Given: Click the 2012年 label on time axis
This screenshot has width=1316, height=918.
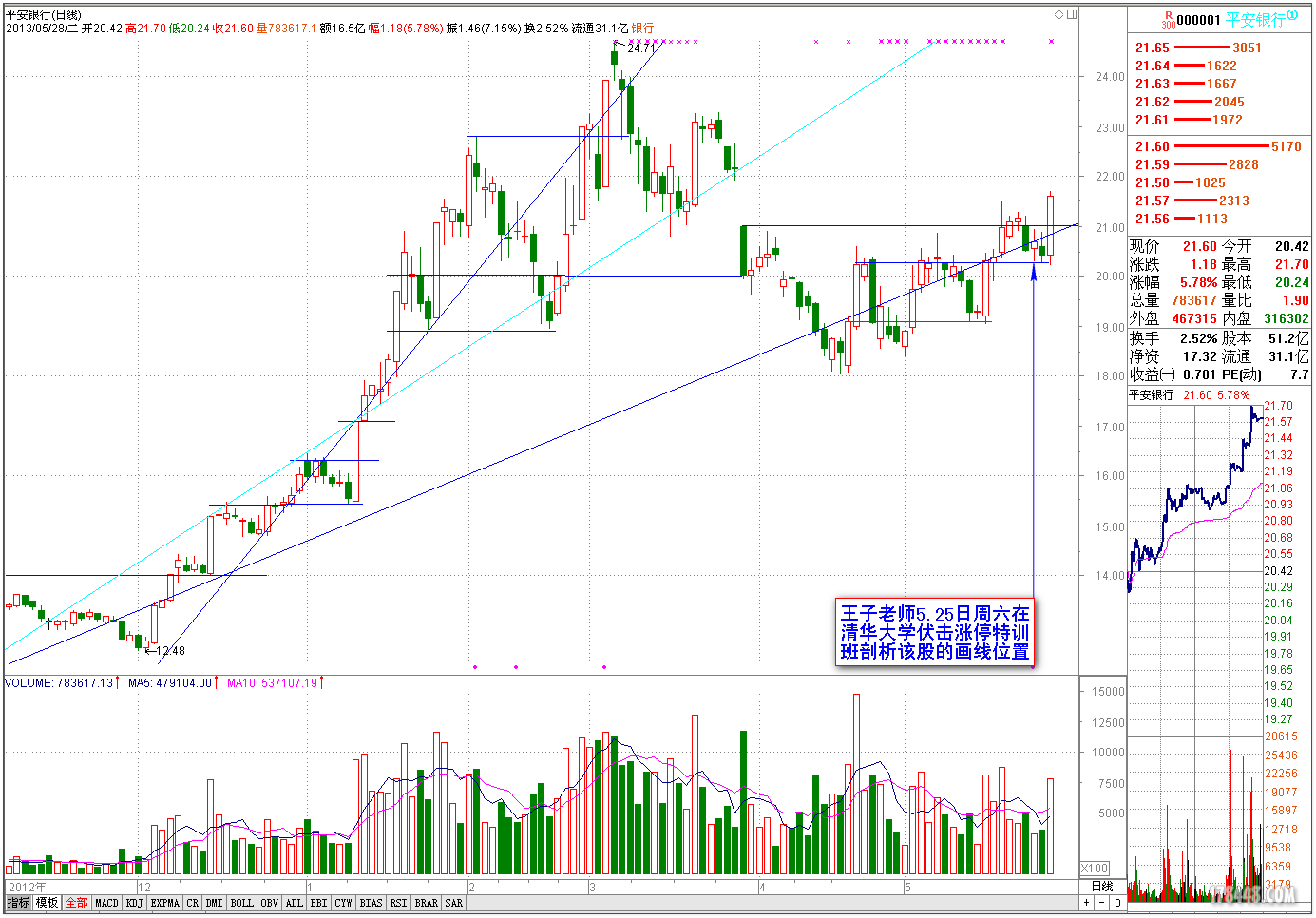Looking at the screenshot, I should (x=28, y=887).
